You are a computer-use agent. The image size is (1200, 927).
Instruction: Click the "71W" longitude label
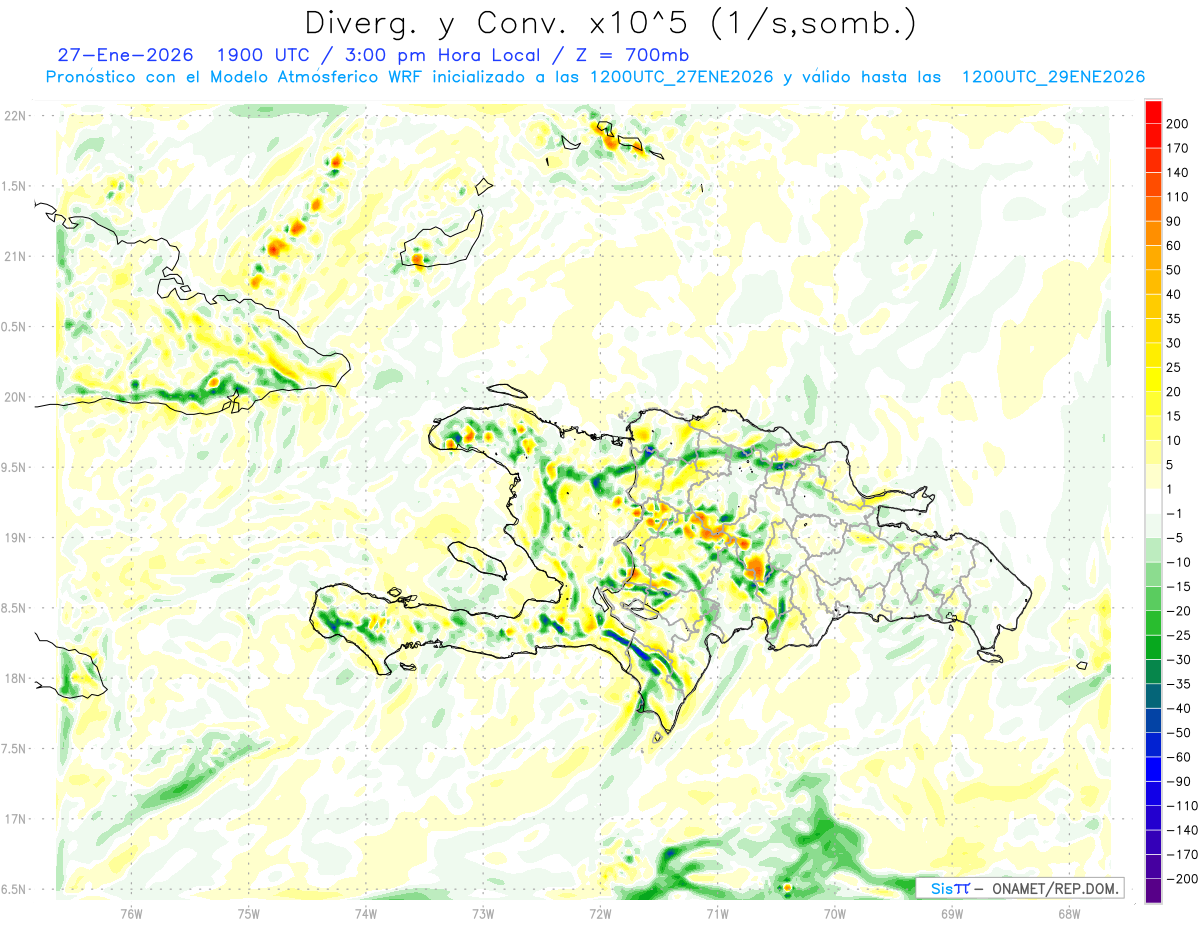717,913
